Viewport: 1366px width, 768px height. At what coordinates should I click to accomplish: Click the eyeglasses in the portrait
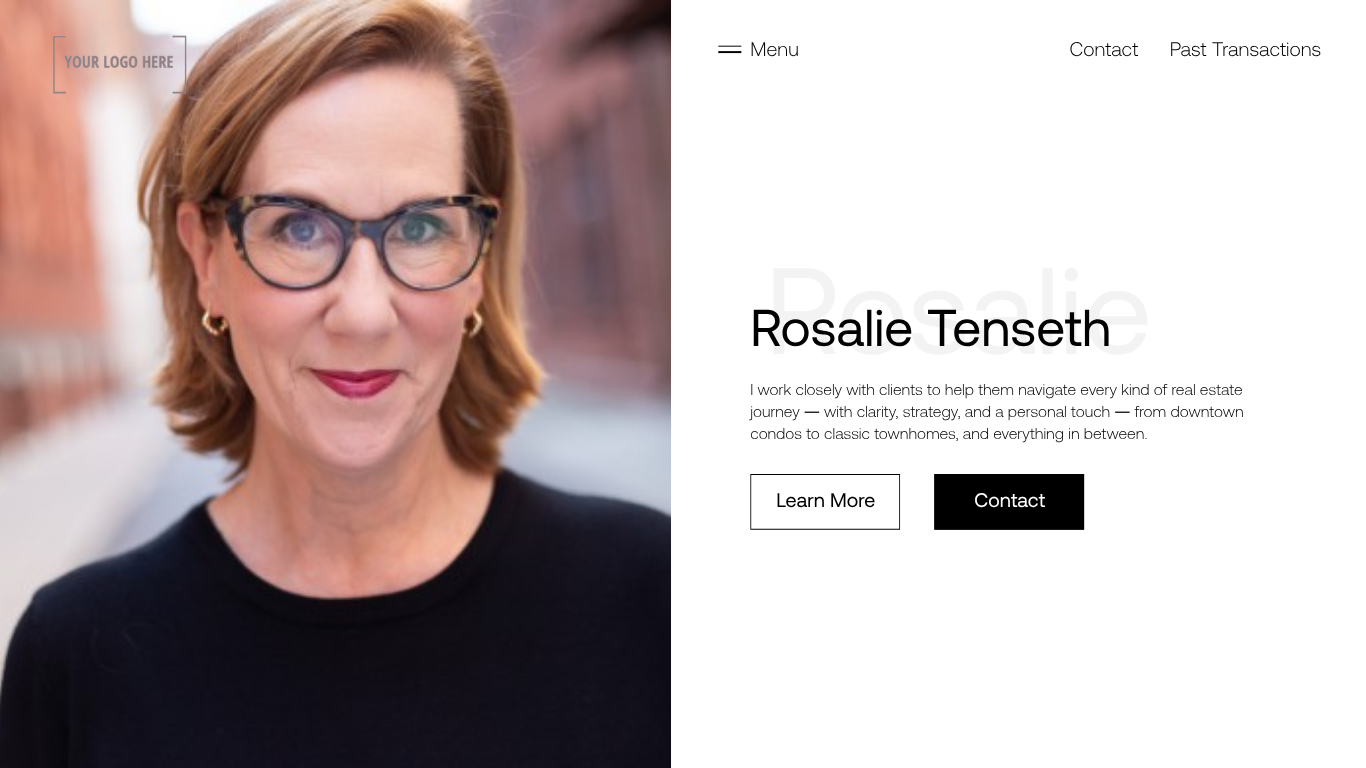tap(355, 238)
